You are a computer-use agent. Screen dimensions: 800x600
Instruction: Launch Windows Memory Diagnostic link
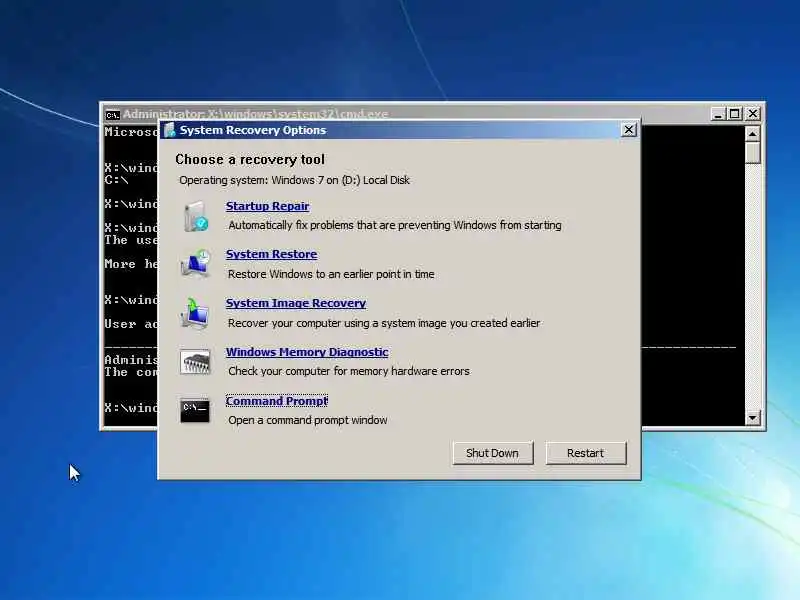[x=307, y=352]
